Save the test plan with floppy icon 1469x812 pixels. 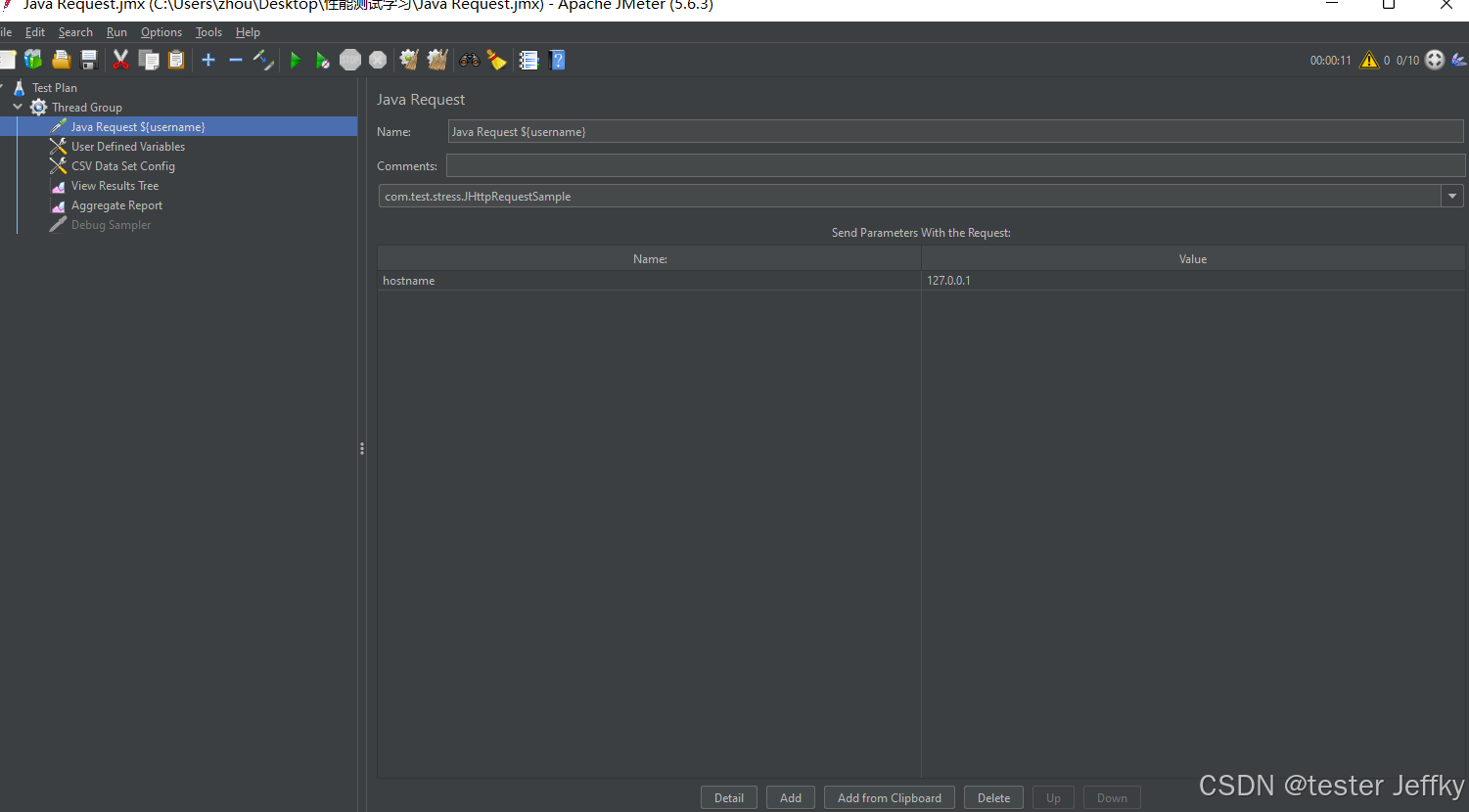(x=89, y=60)
